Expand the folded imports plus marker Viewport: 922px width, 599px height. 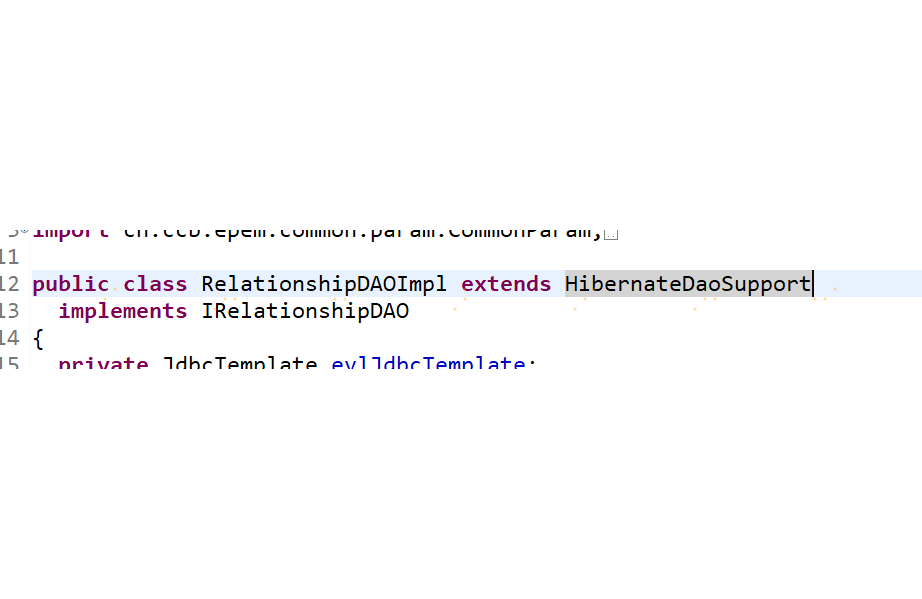(25, 231)
